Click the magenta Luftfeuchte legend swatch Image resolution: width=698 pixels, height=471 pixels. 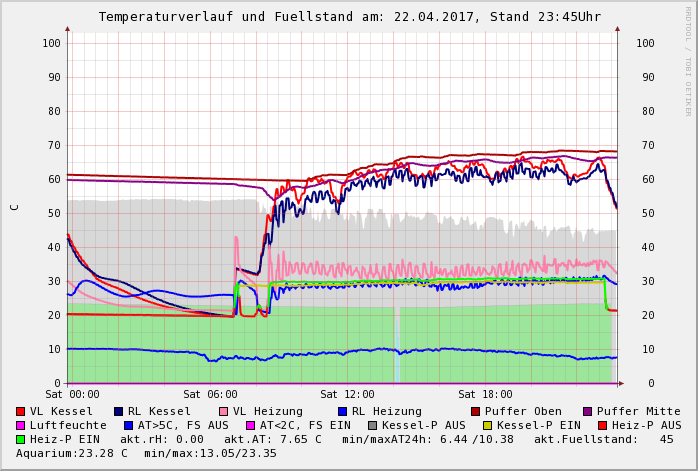pyautogui.click(x=21, y=425)
